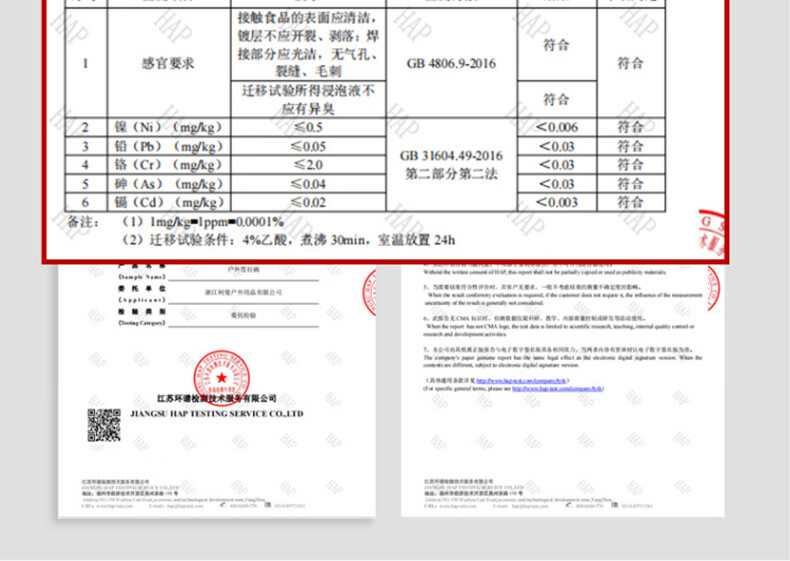
Task: Select 'JIANGSU HAP TESTING SERVICE CO.,LTD' heading
Action: (217, 414)
